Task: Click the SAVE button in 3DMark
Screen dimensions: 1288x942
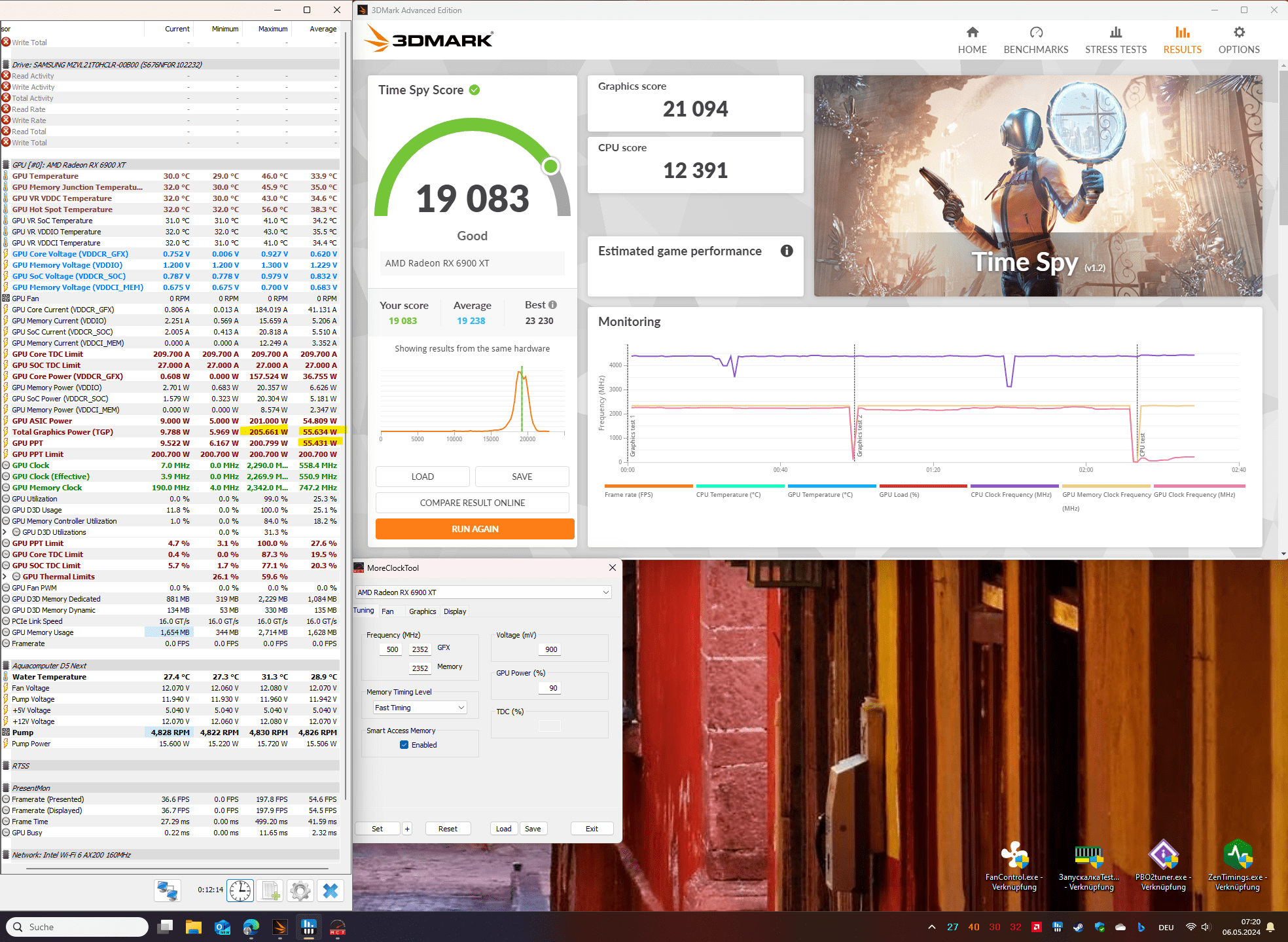Action: pos(522,477)
